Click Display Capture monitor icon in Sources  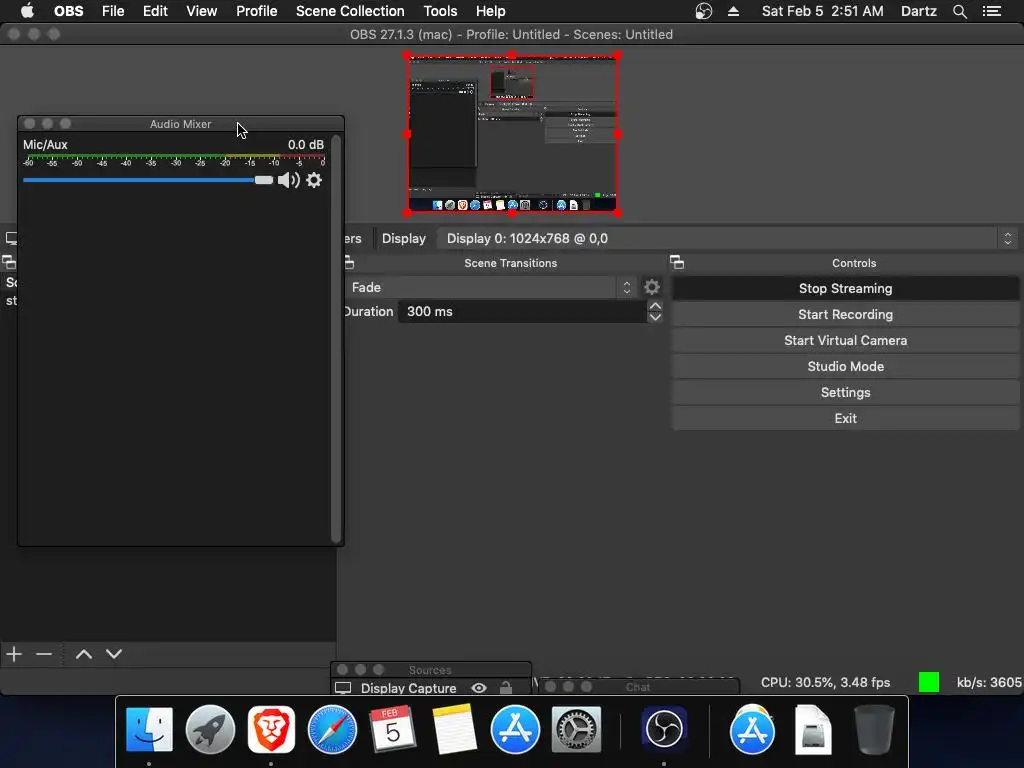click(x=343, y=688)
